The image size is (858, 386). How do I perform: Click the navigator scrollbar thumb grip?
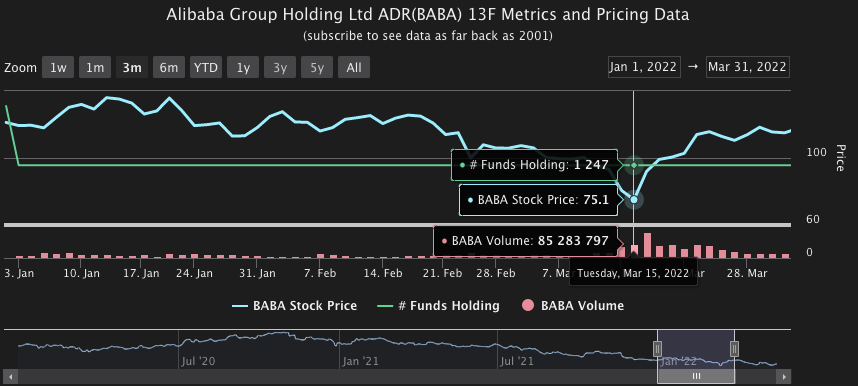point(696,377)
